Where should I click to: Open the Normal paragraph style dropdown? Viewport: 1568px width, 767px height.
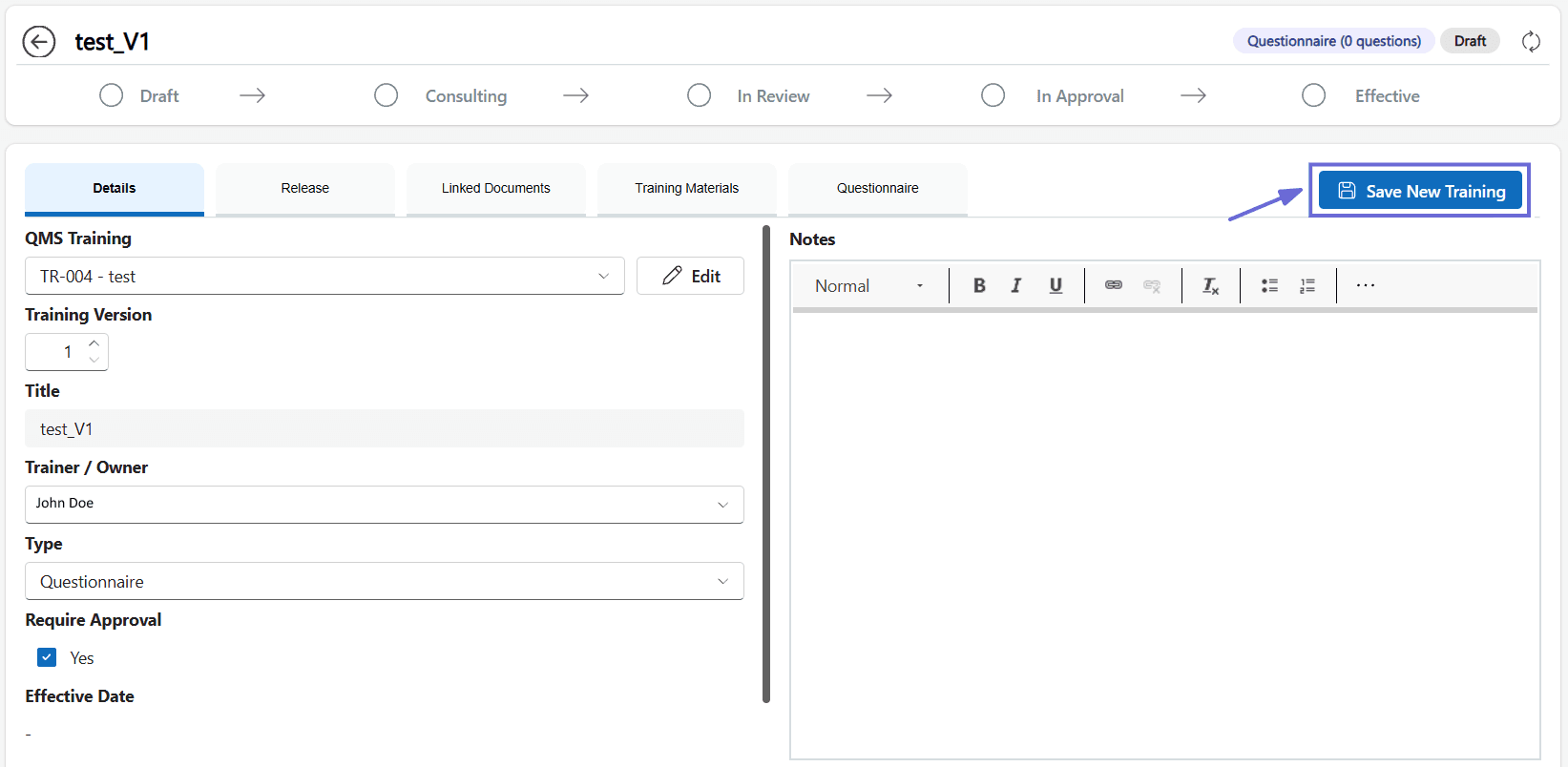click(868, 285)
